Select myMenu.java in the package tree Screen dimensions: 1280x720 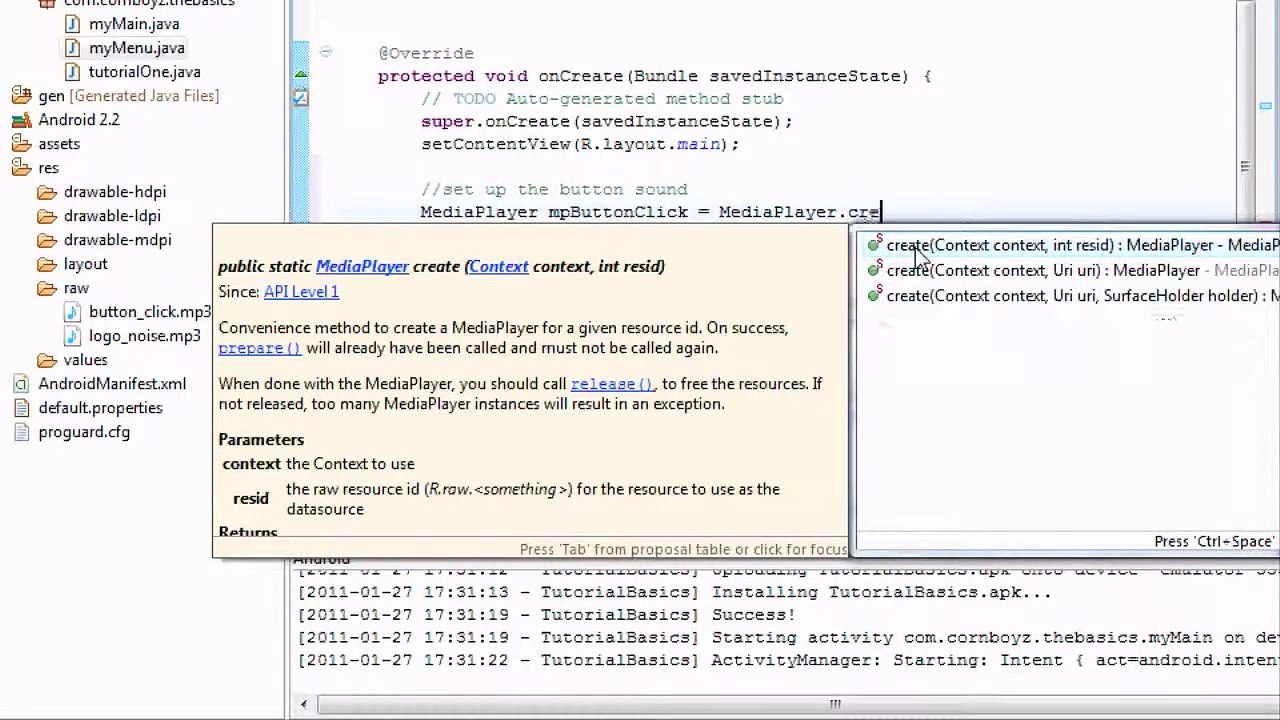(136, 48)
